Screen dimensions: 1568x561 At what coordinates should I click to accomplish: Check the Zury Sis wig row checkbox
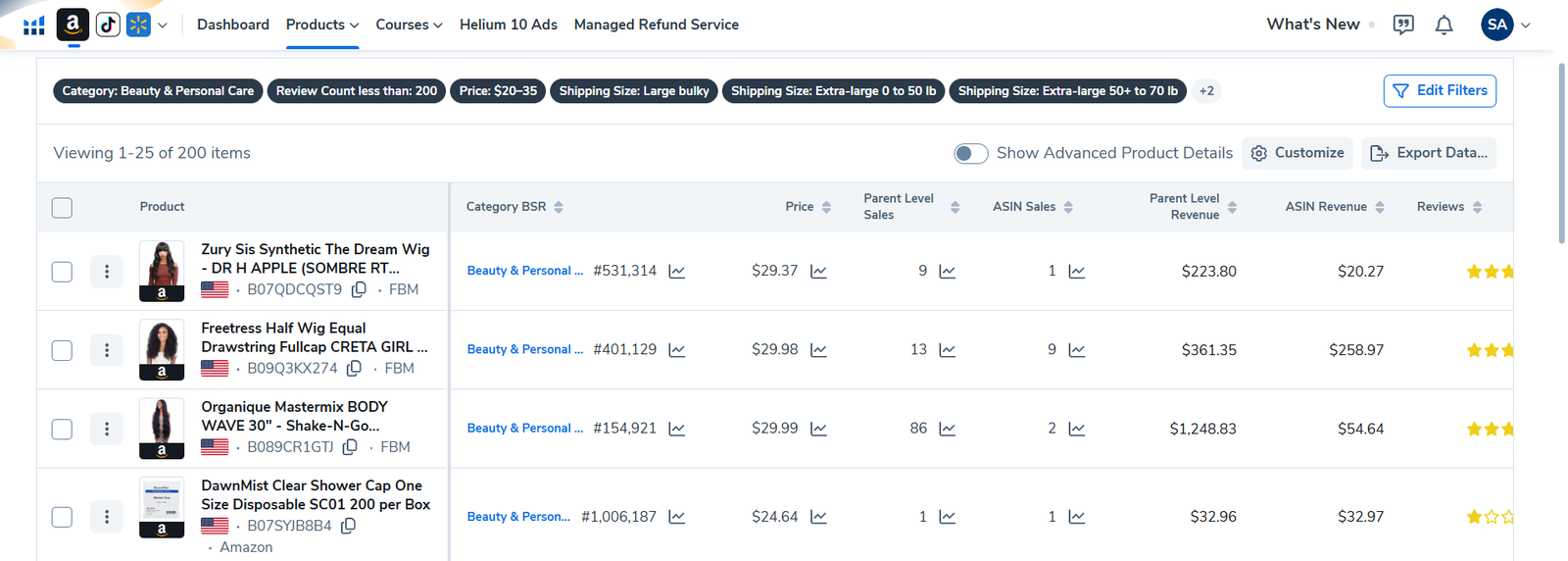[62, 272]
